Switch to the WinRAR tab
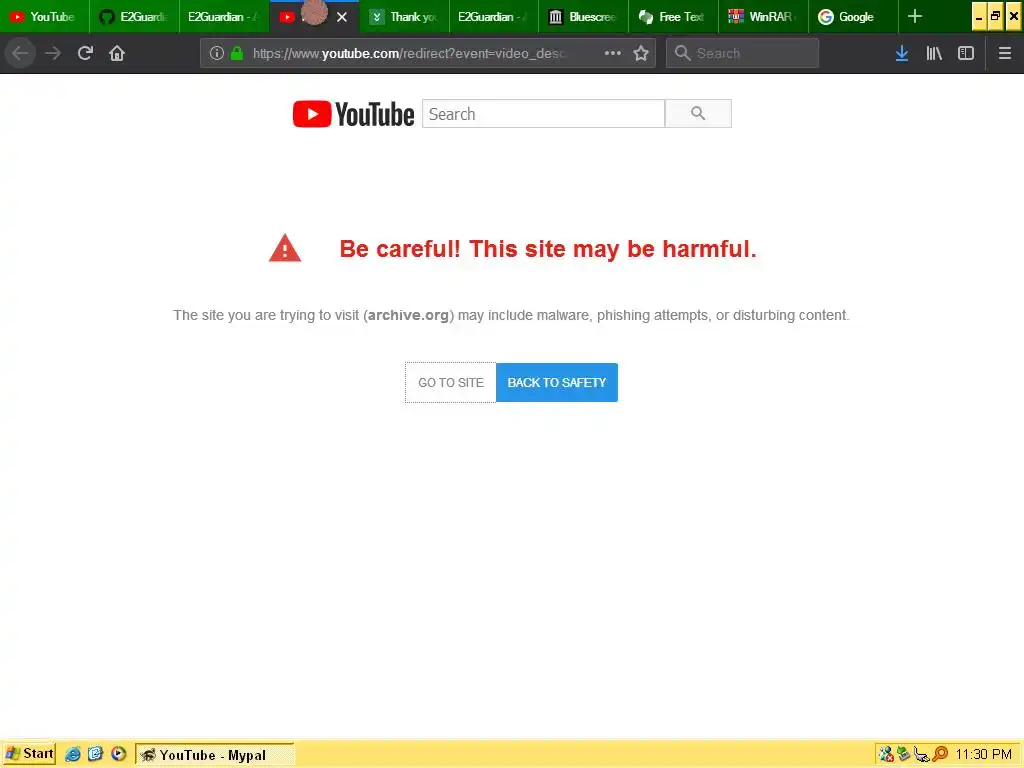 [x=763, y=16]
